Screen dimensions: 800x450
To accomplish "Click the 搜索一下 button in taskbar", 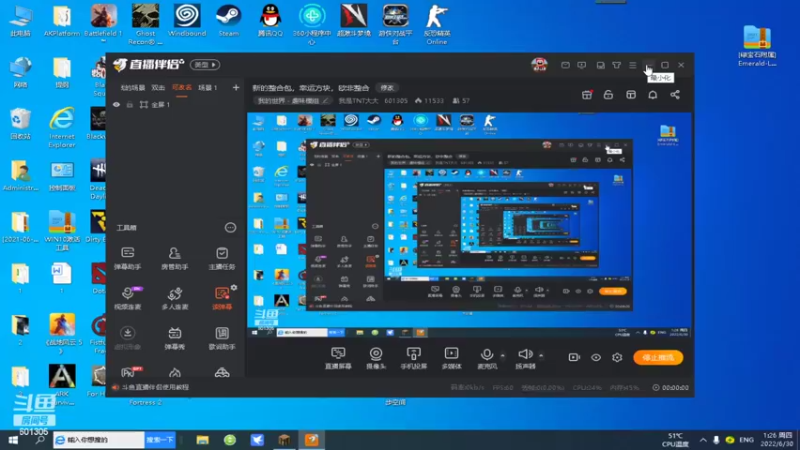I will coord(160,440).
